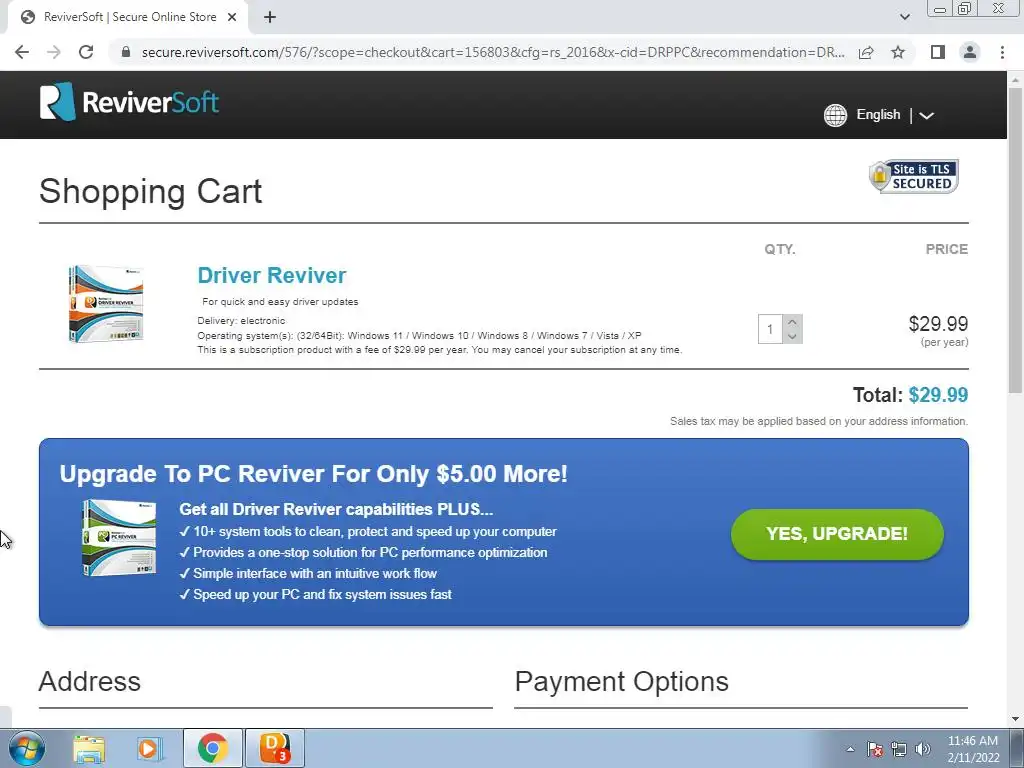
Task: Open the tab search chevron
Action: [904, 17]
